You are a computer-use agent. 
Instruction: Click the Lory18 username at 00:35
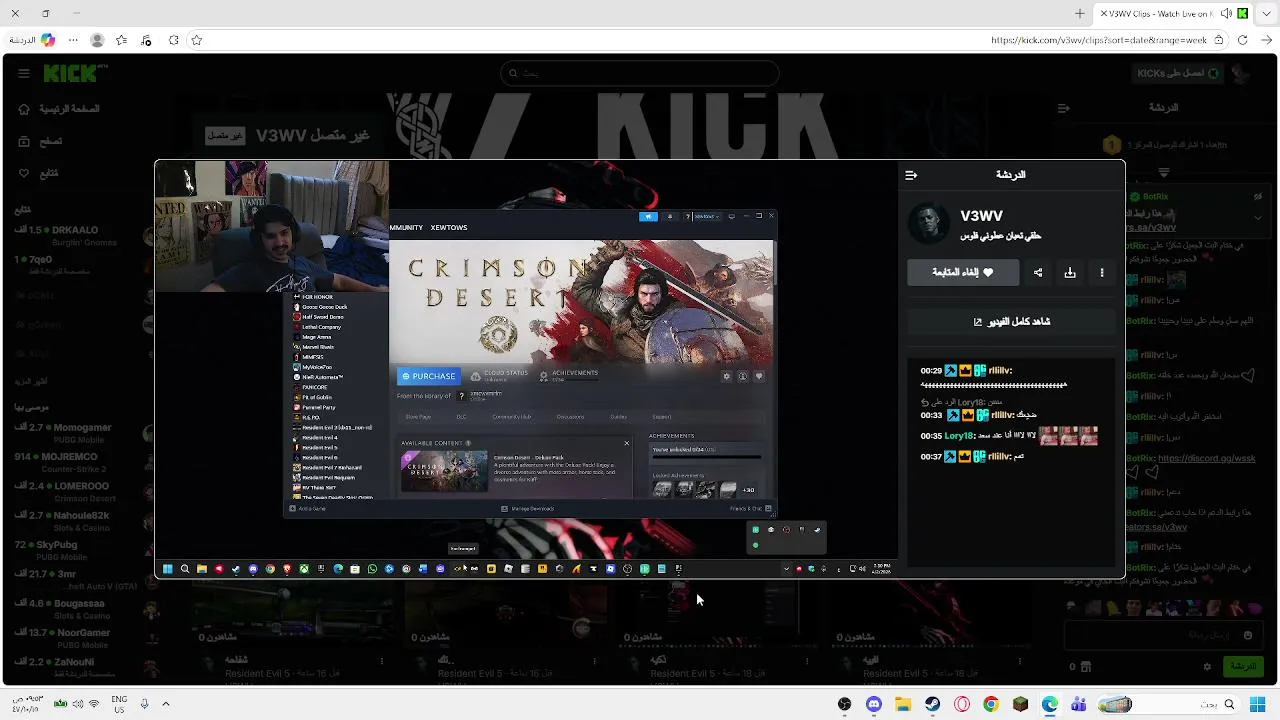pos(959,436)
